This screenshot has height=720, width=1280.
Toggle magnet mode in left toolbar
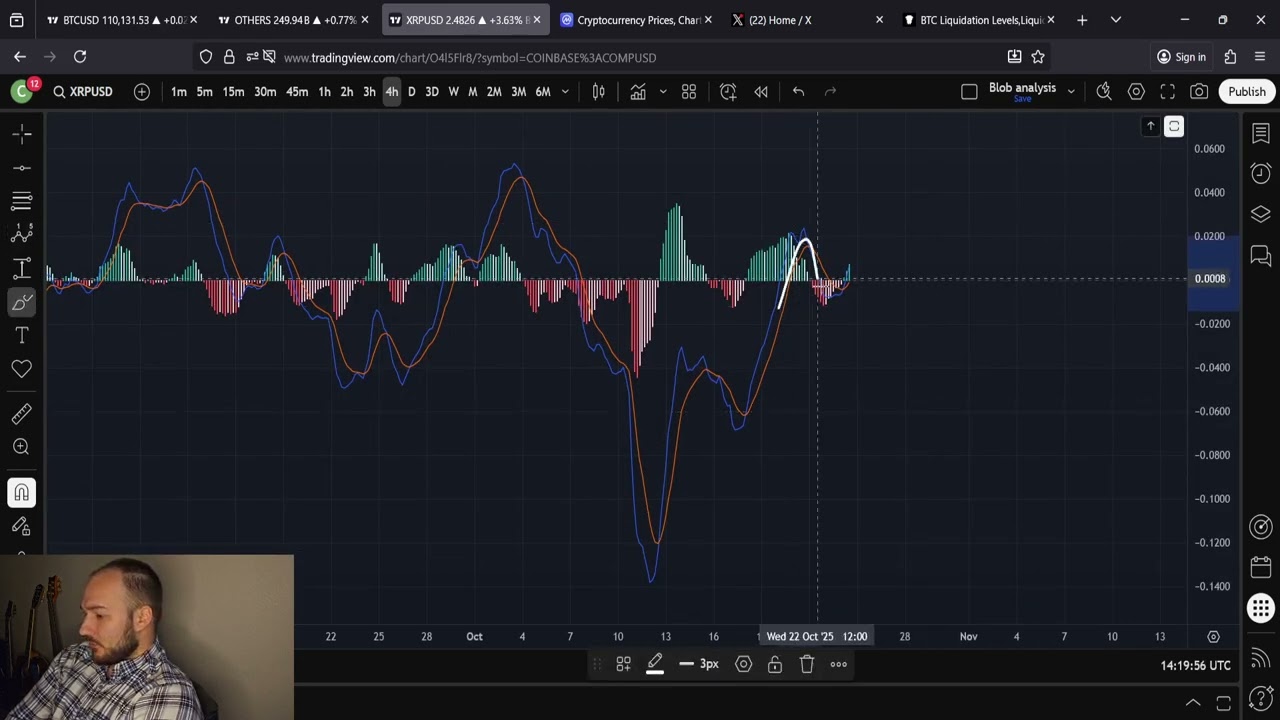[22, 492]
